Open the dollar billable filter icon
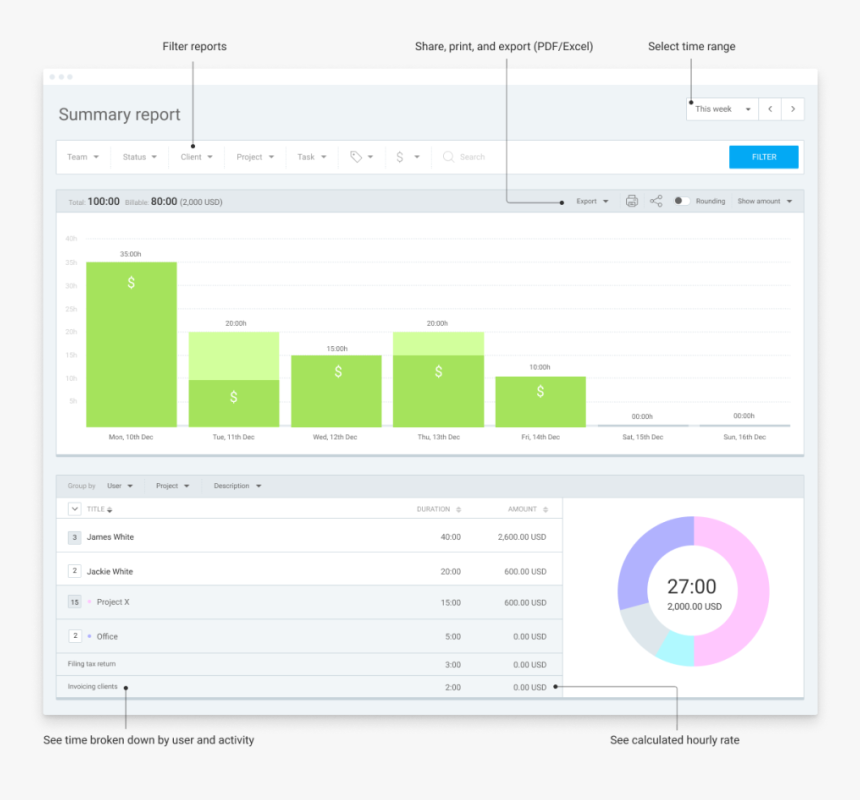Image resolution: width=860 pixels, height=800 pixels. 406,157
